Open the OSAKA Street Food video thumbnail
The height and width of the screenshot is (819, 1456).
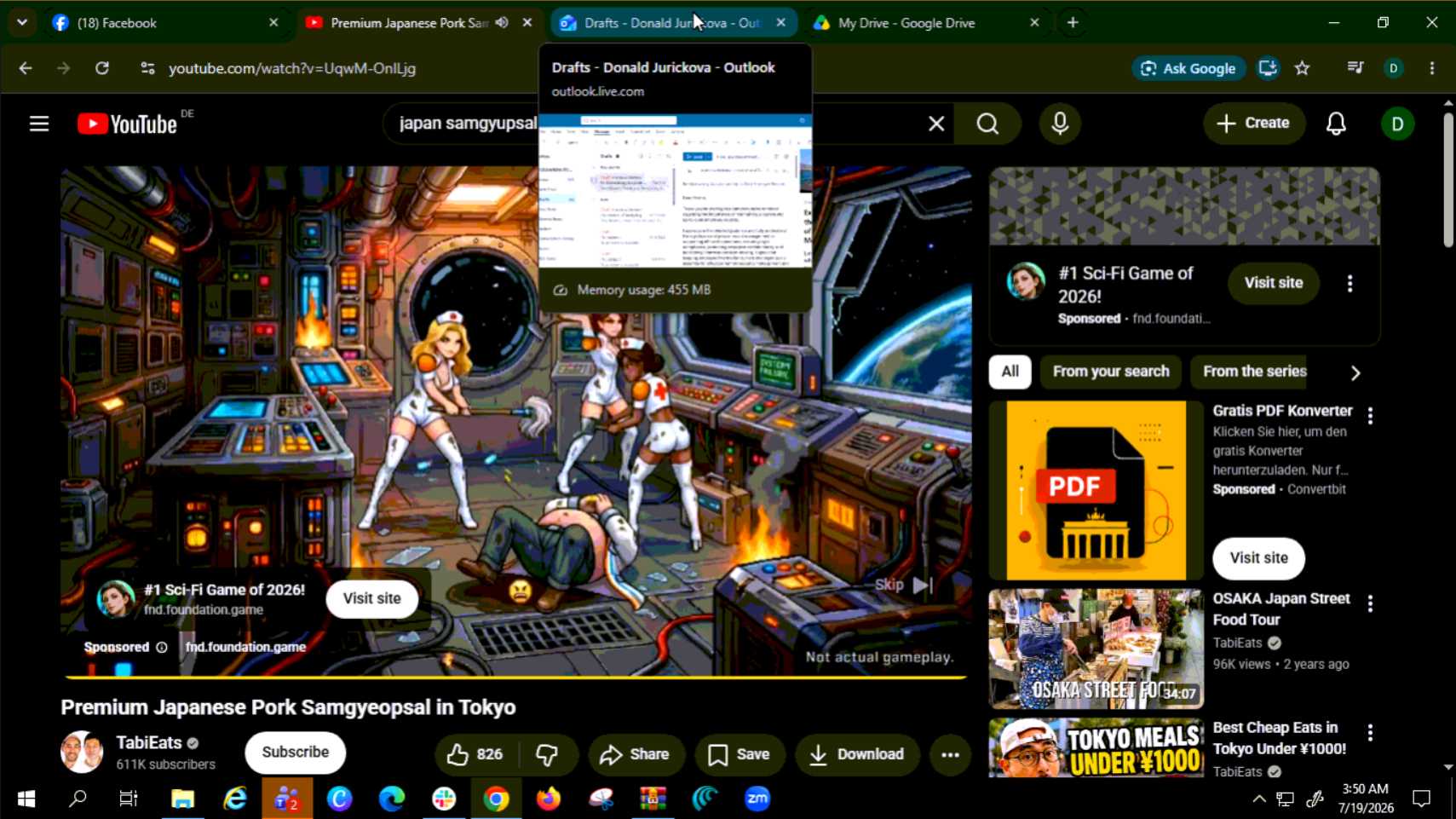[x=1096, y=649]
